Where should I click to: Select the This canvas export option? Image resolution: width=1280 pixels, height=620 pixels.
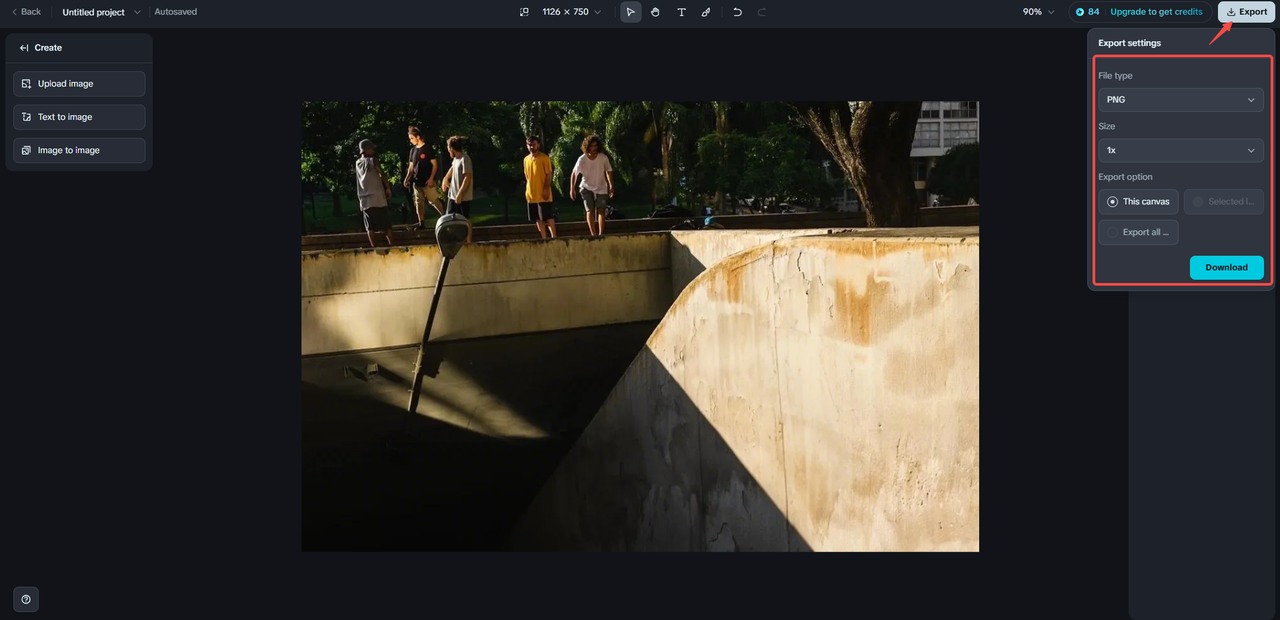1138,202
